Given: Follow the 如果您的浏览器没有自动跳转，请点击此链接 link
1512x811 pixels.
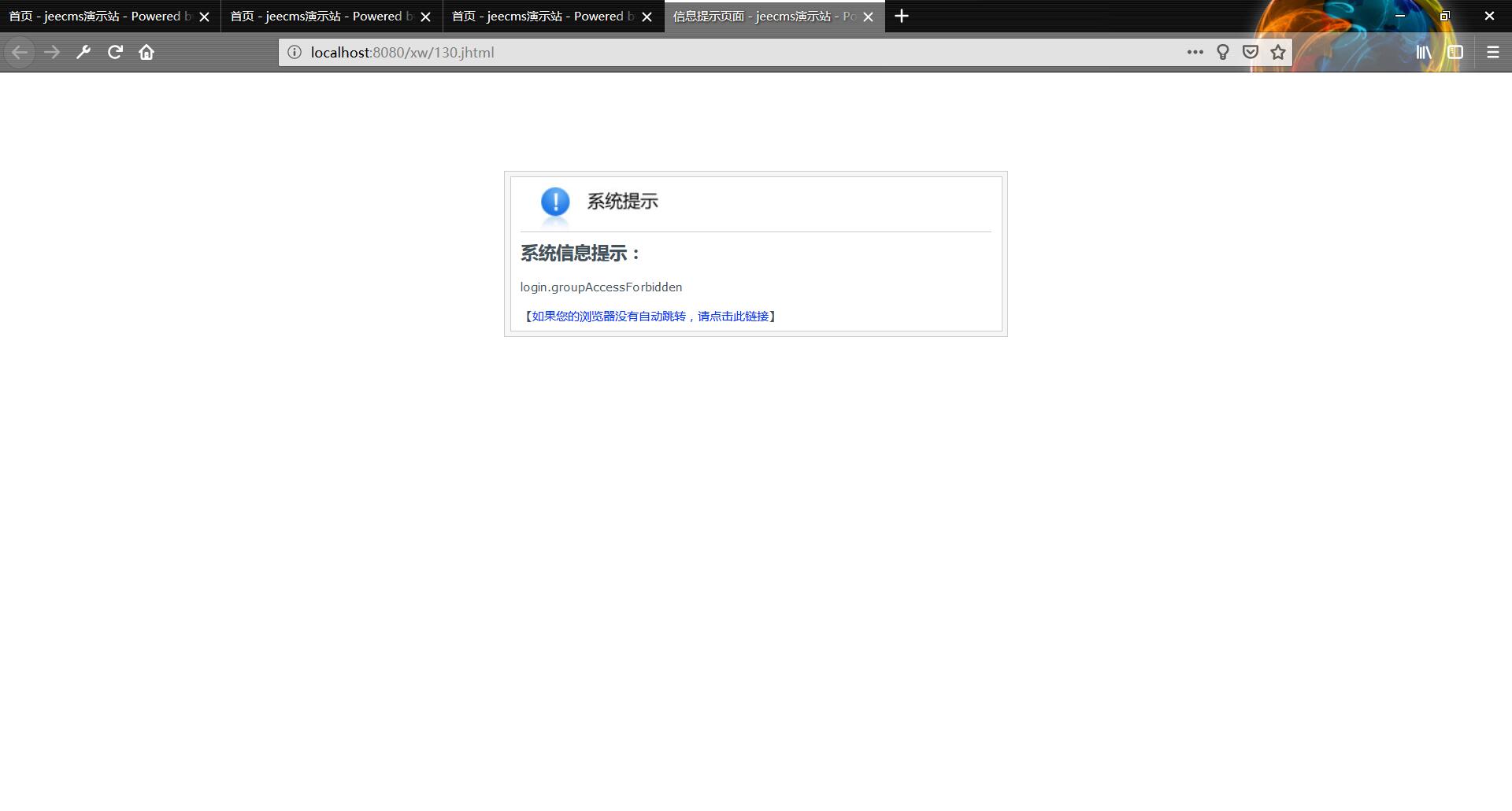Looking at the screenshot, I should [650, 317].
